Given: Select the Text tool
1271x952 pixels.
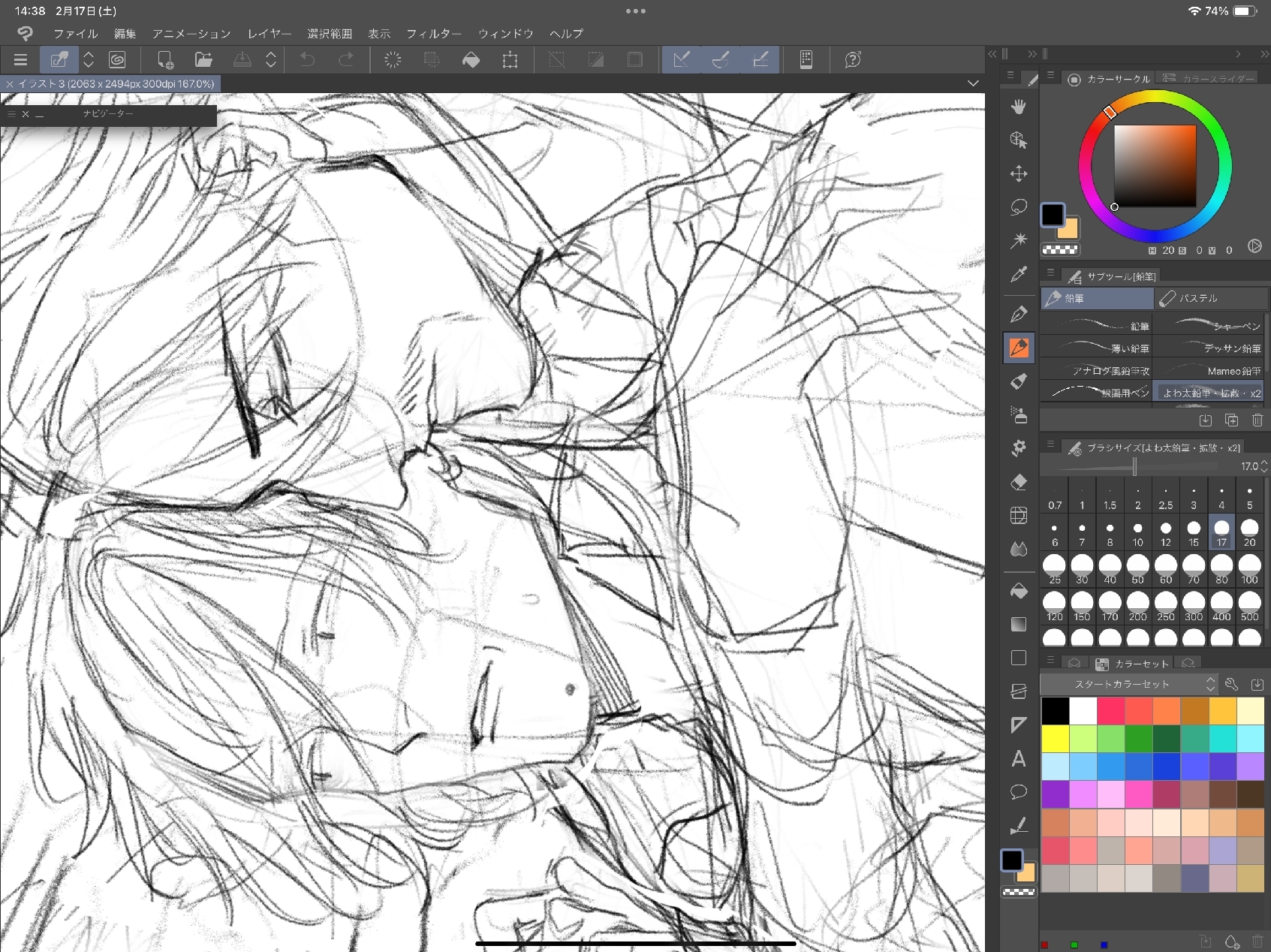Looking at the screenshot, I should pos(1019,759).
